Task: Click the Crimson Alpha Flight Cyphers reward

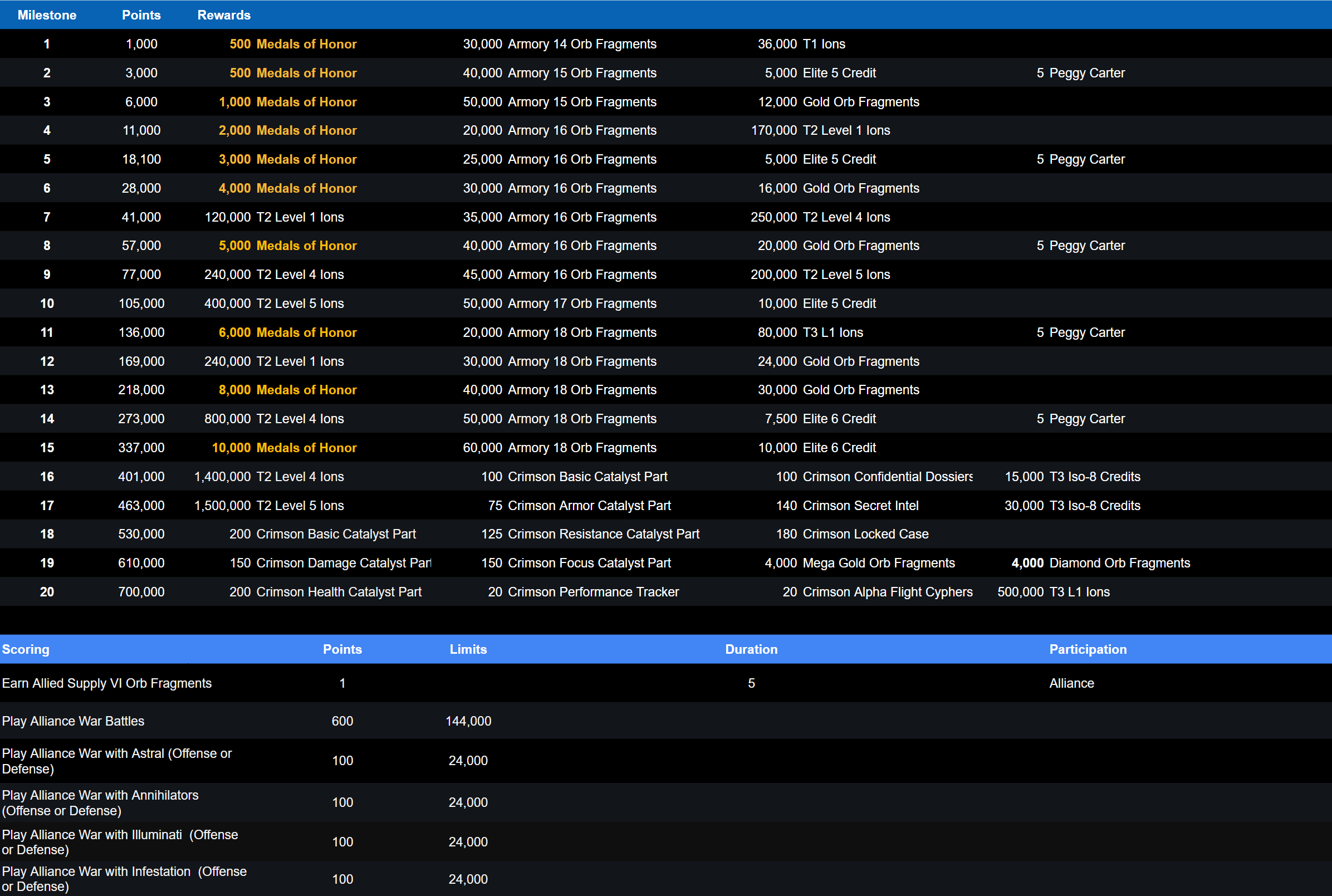Action: [887, 591]
